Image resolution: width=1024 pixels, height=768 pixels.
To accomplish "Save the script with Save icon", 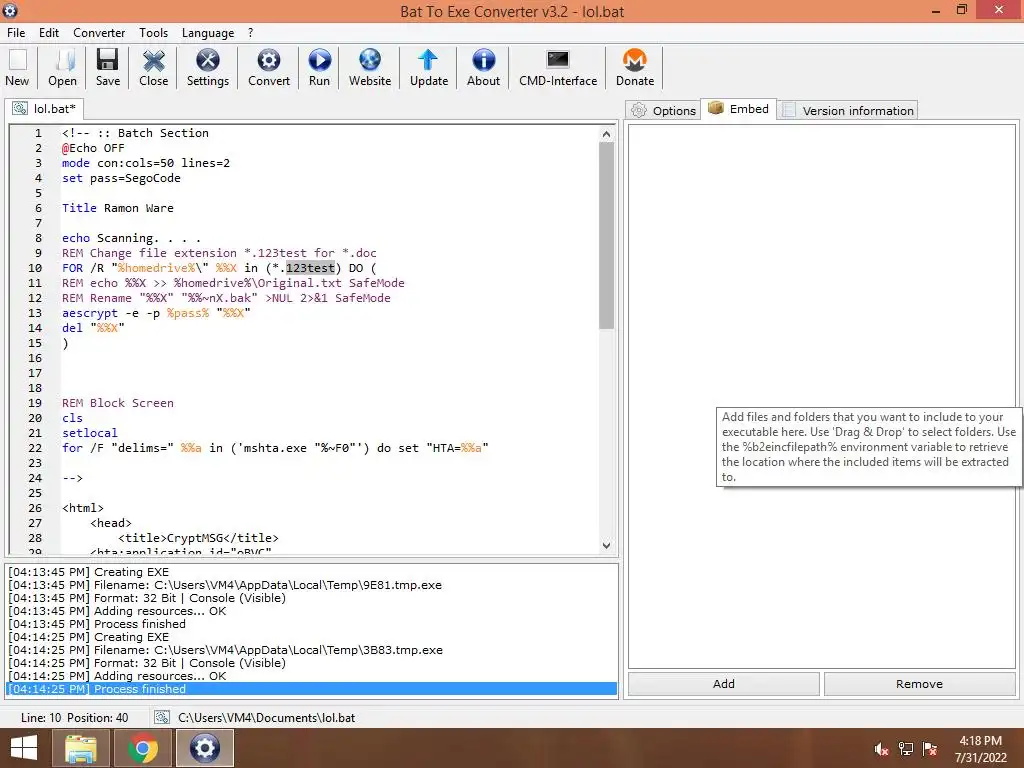I will coord(108,67).
